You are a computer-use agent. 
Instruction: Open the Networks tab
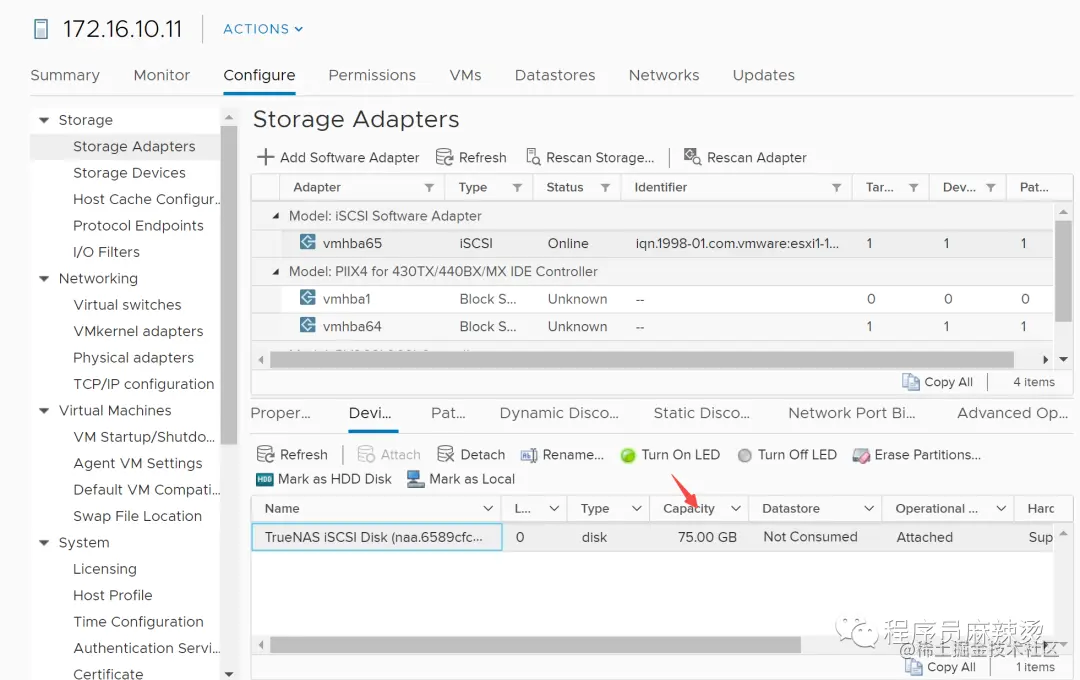664,75
